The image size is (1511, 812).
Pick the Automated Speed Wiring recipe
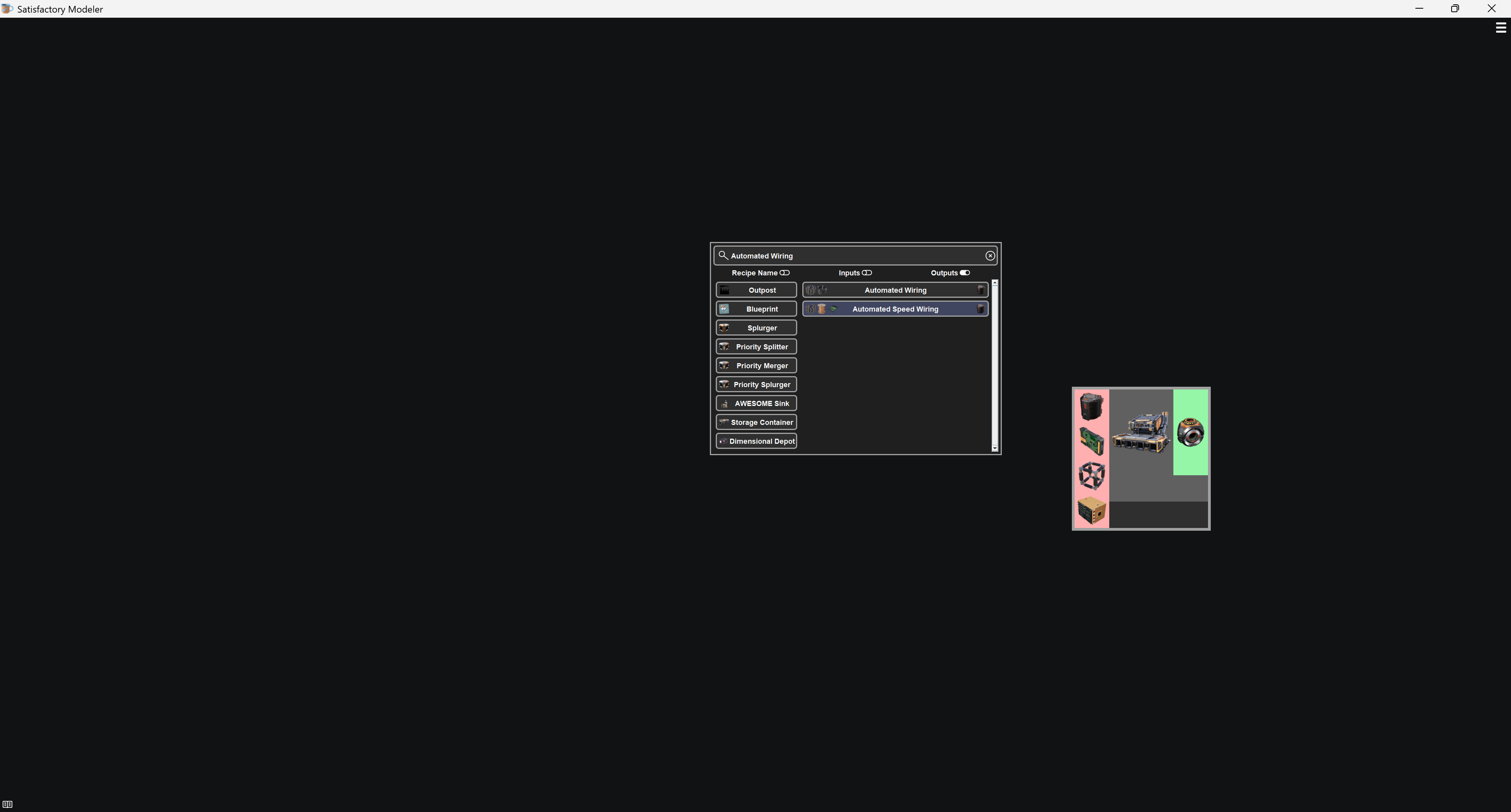[895, 309]
